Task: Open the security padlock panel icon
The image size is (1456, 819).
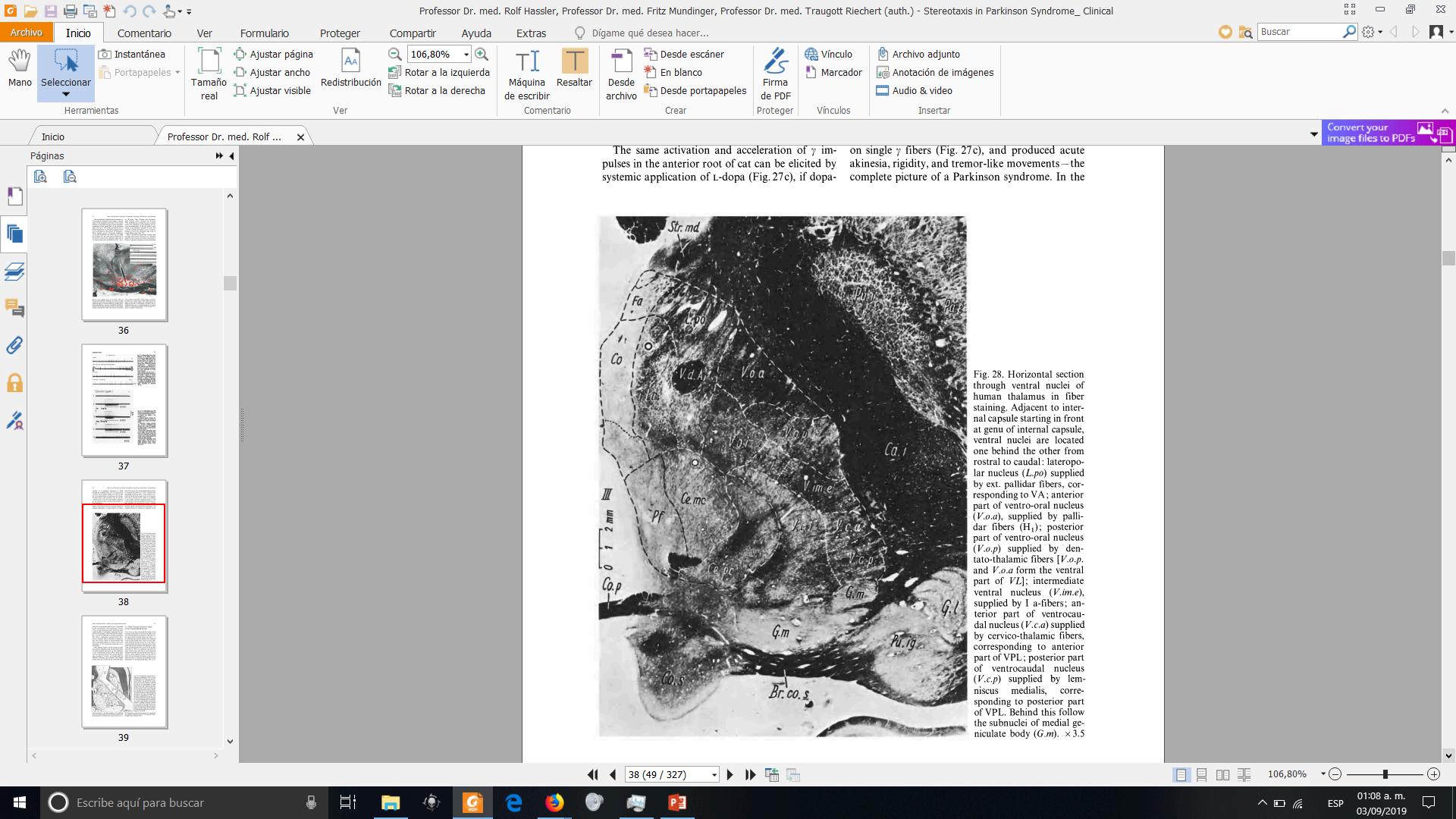Action: [x=14, y=383]
